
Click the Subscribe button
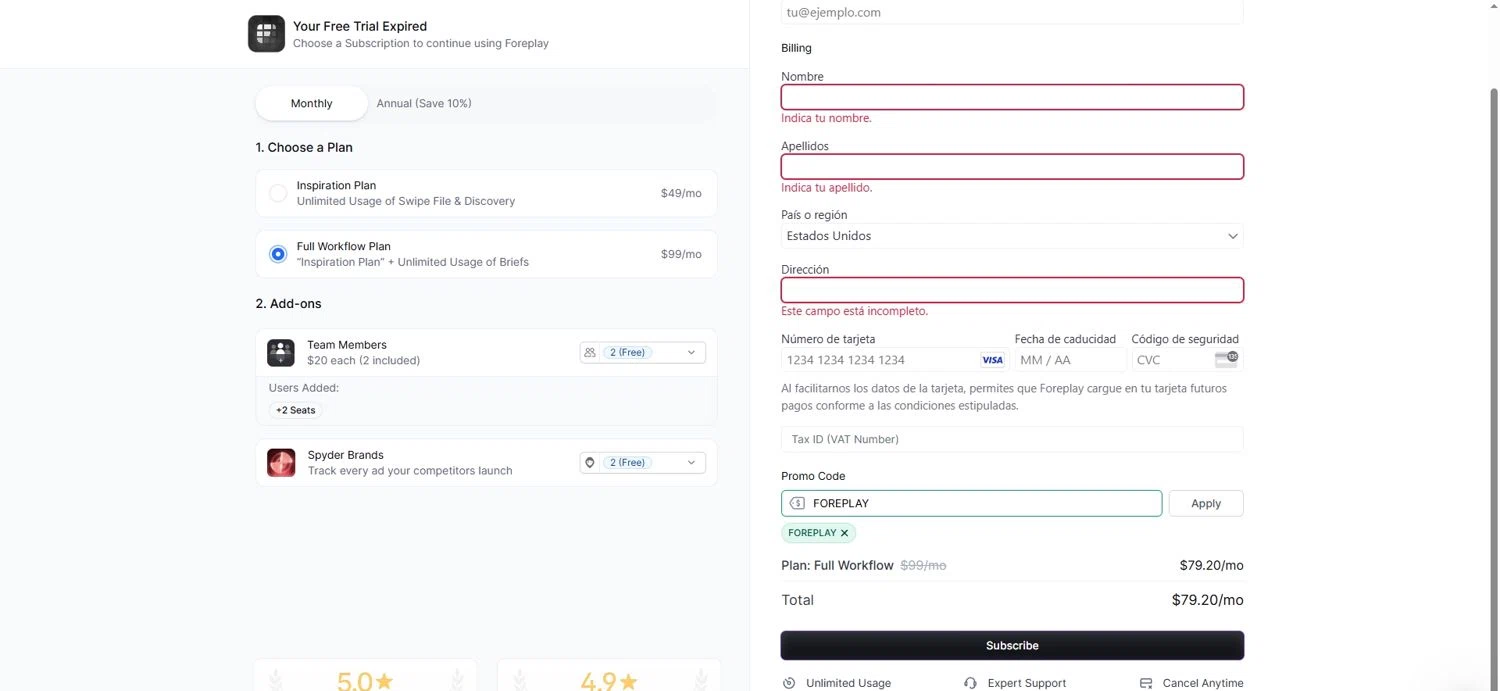(x=1012, y=645)
